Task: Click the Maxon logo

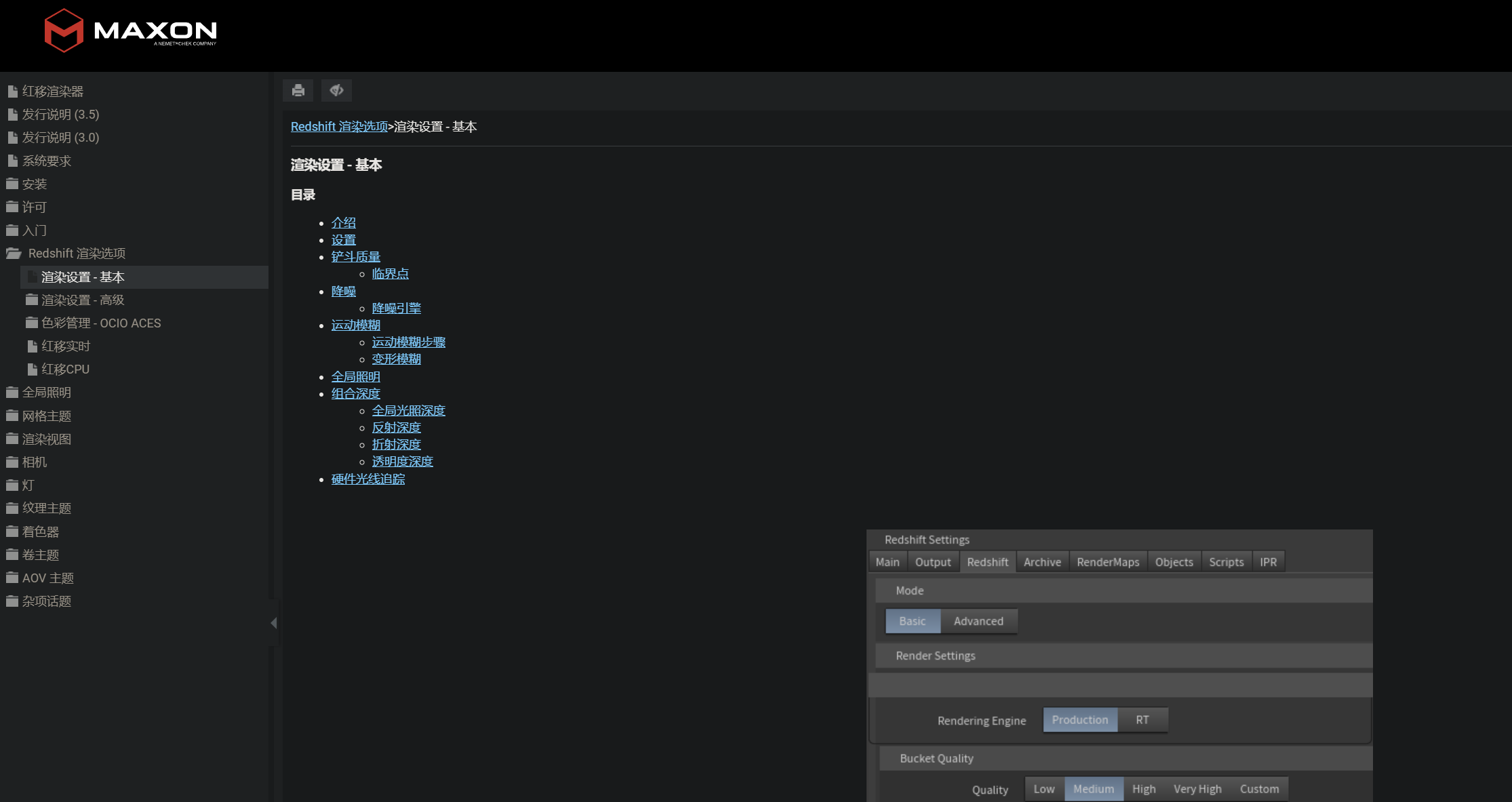Action: [x=130, y=31]
